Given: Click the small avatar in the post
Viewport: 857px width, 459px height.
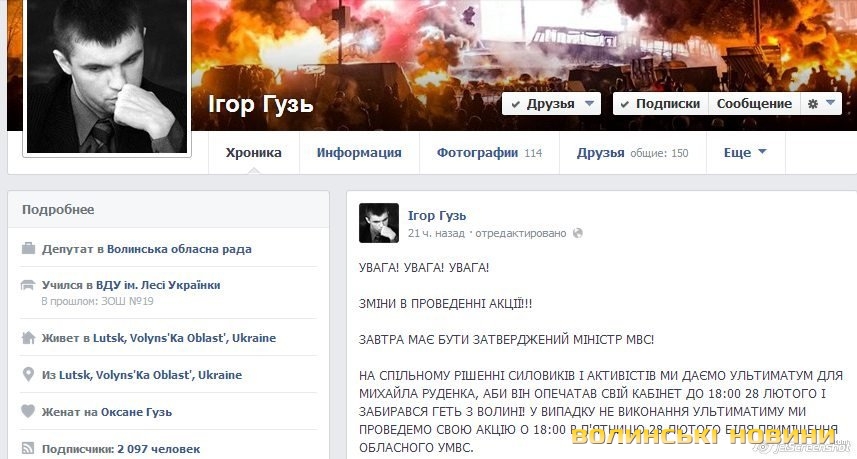Looking at the screenshot, I should pyautogui.click(x=379, y=223).
